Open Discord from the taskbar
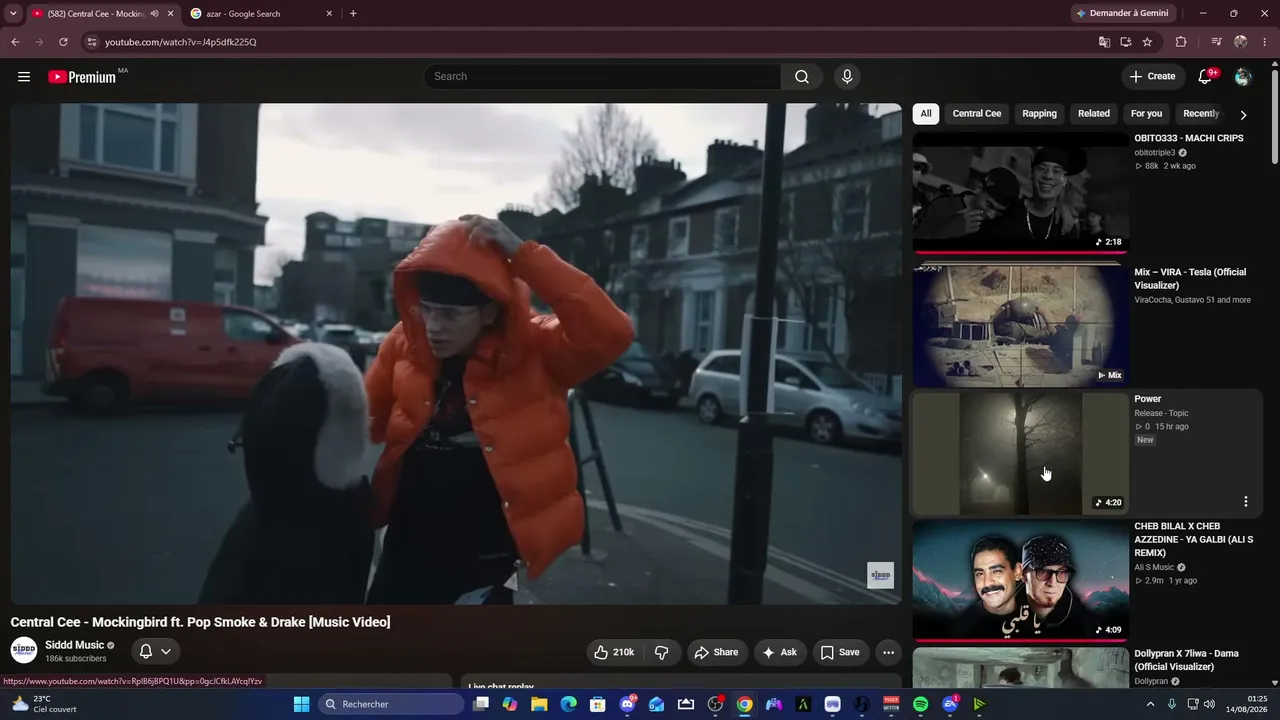Image resolution: width=1280 pixels, height=720 pixels. pos(627,704)
